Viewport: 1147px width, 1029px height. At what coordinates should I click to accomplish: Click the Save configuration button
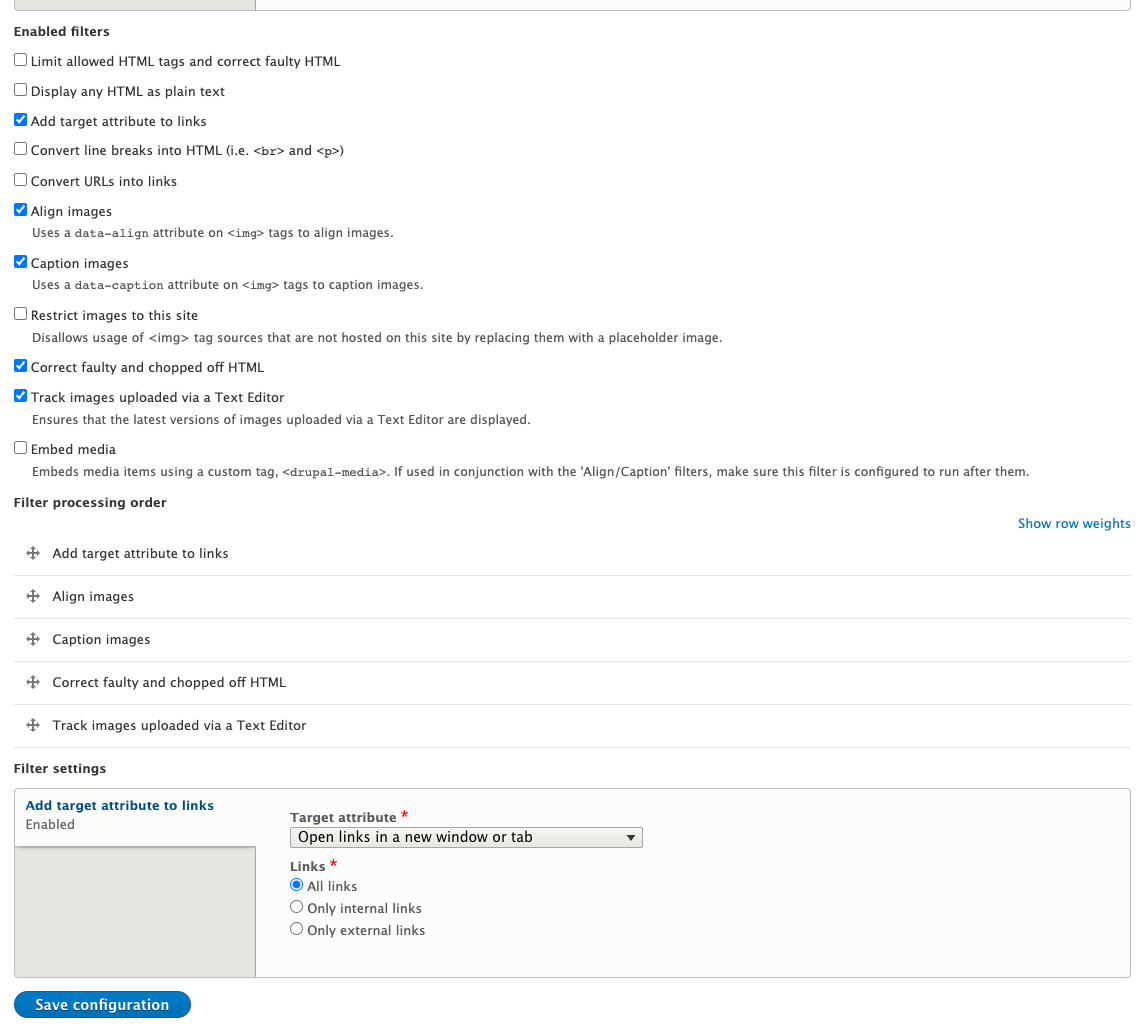click(x=101, y=1004)
